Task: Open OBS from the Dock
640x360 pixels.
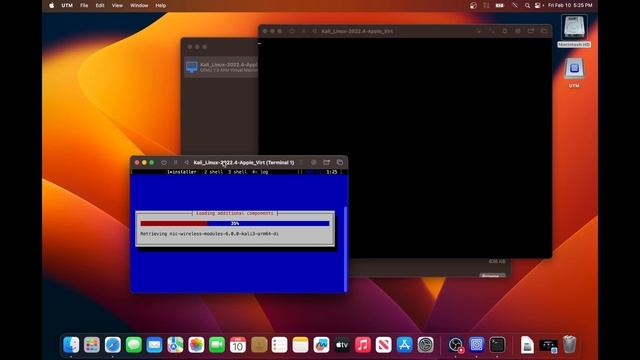Action: 456,345
